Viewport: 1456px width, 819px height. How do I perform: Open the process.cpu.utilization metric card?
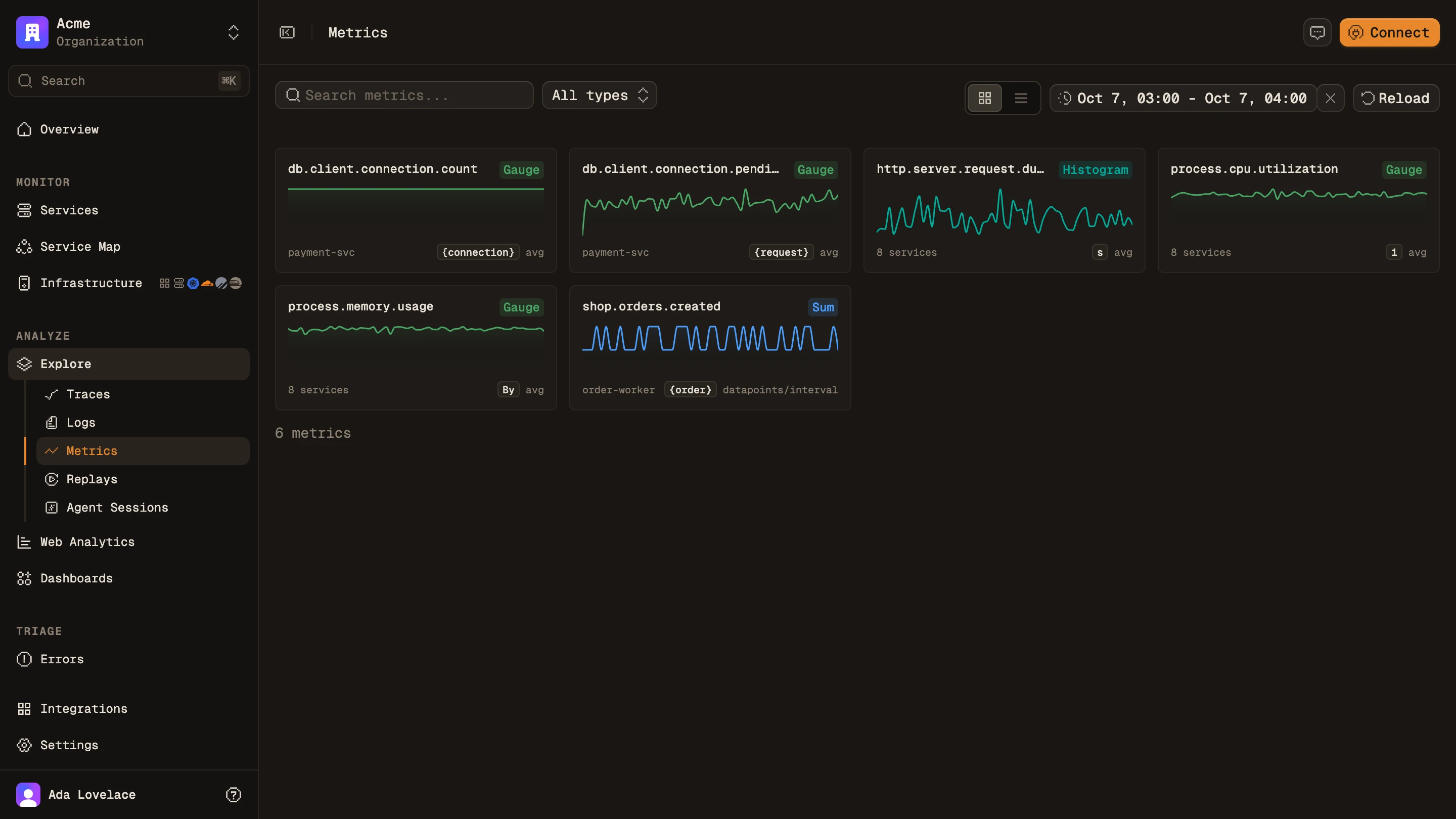pyautogui.click(x=1298, y=210)
